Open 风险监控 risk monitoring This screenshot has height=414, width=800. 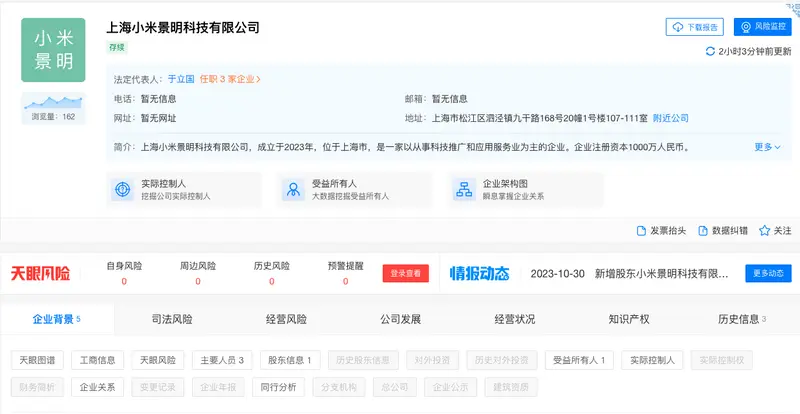point(762,27)
